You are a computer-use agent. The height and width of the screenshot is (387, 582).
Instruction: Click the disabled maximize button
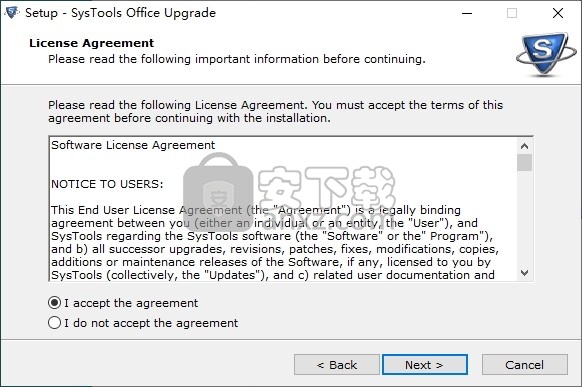pyautogui.click(x=512, y=13)
